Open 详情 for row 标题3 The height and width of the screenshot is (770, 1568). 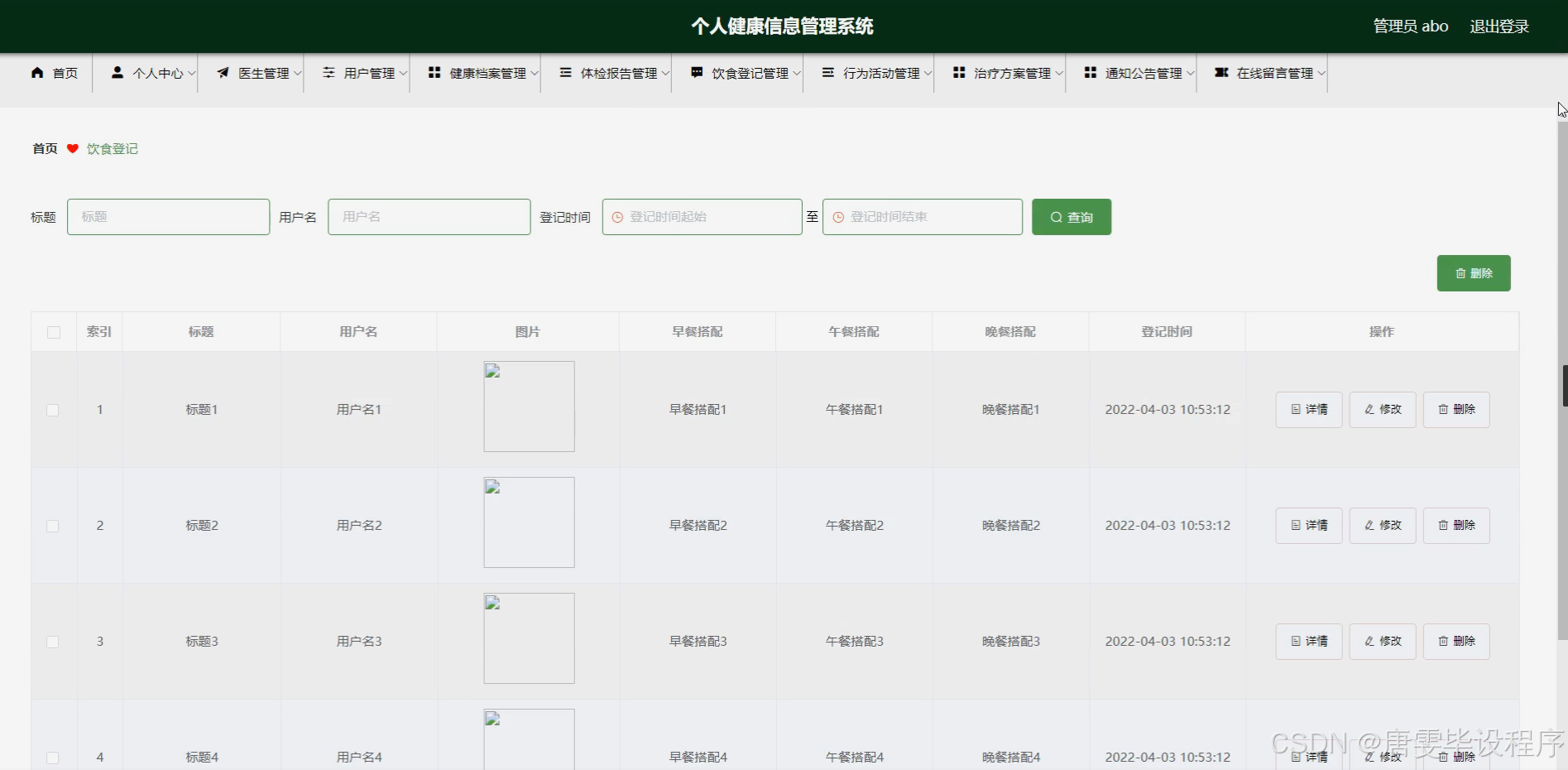1309,642
